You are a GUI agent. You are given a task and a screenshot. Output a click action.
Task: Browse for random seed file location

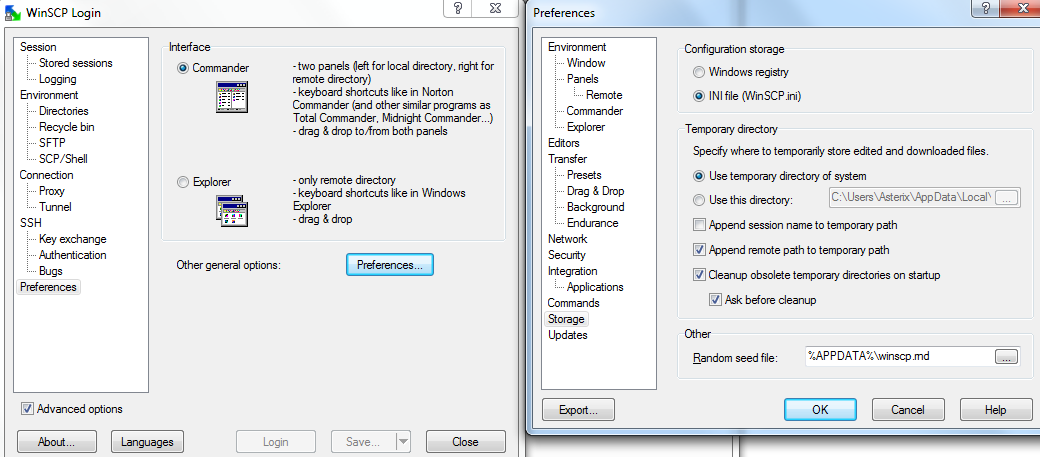(x=1006, y=357)
